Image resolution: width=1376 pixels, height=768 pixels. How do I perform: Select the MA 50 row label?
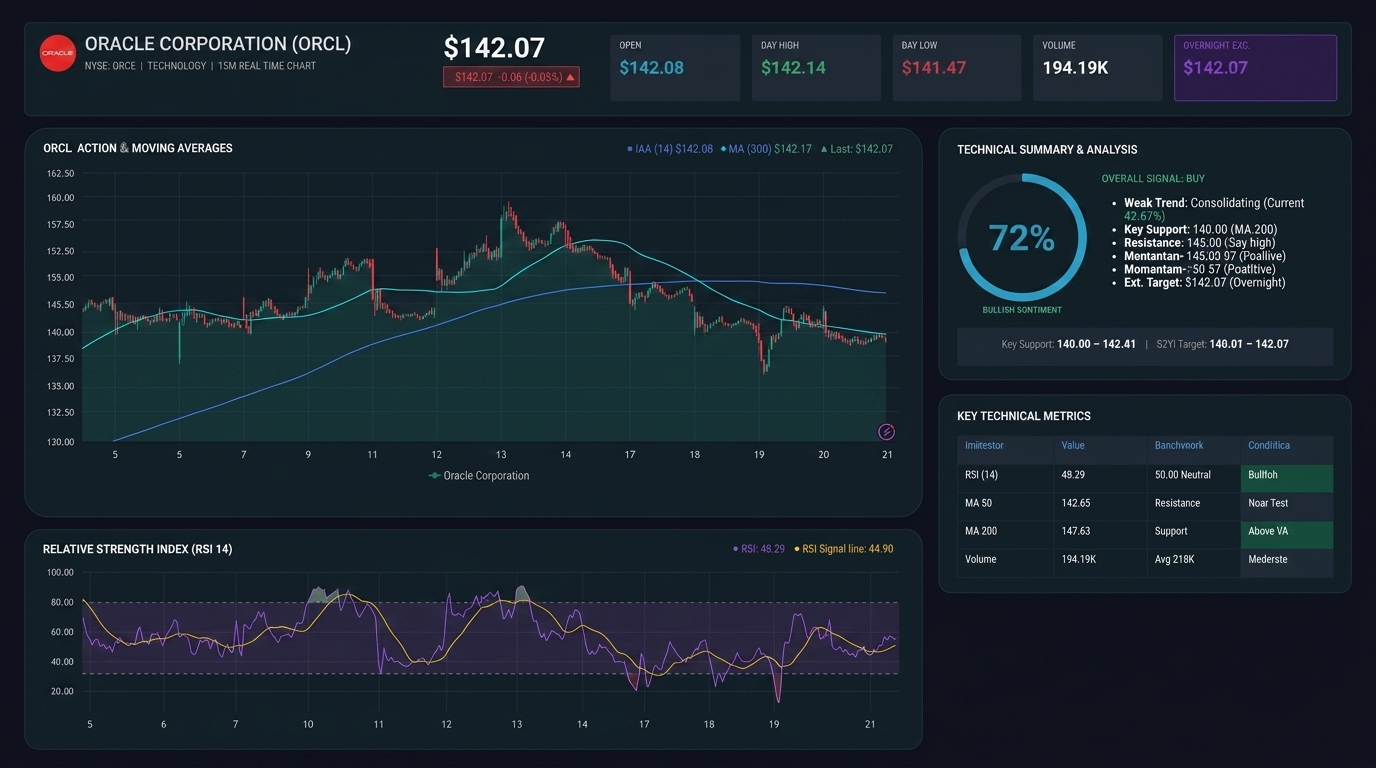click(978, 503)
